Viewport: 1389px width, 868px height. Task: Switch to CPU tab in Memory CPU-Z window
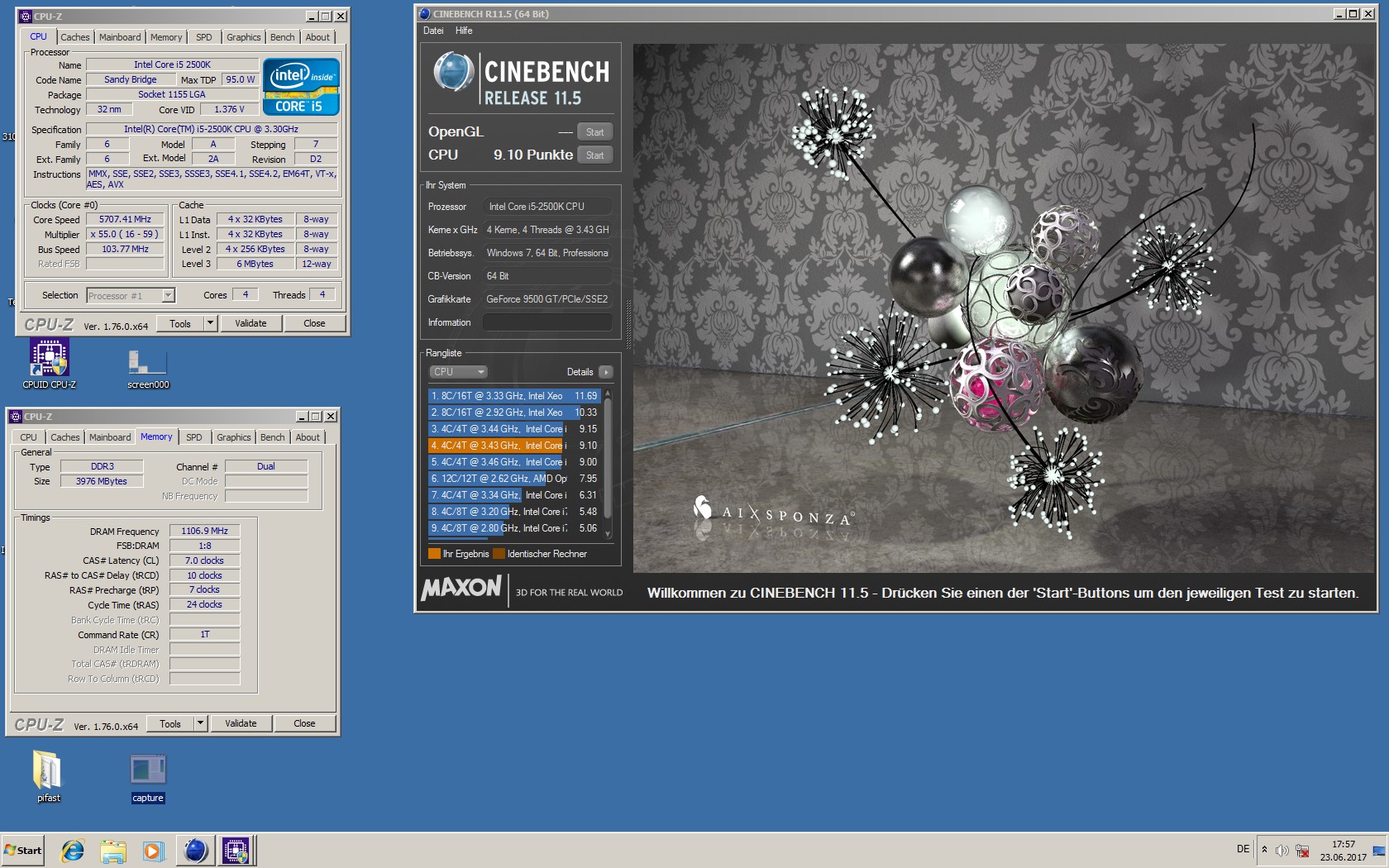point(28,437)
